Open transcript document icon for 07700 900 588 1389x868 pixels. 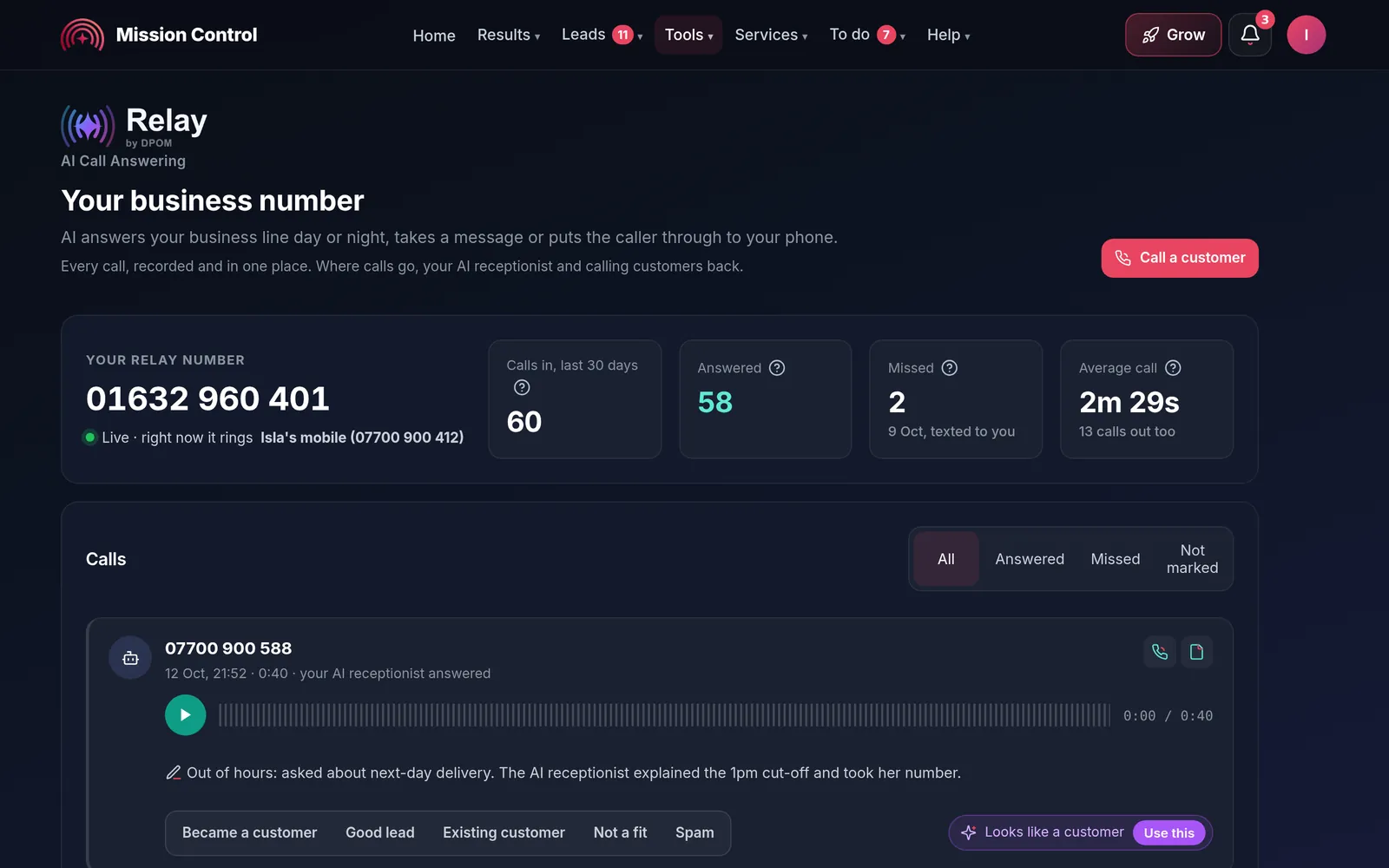[x=1196, y=652]
